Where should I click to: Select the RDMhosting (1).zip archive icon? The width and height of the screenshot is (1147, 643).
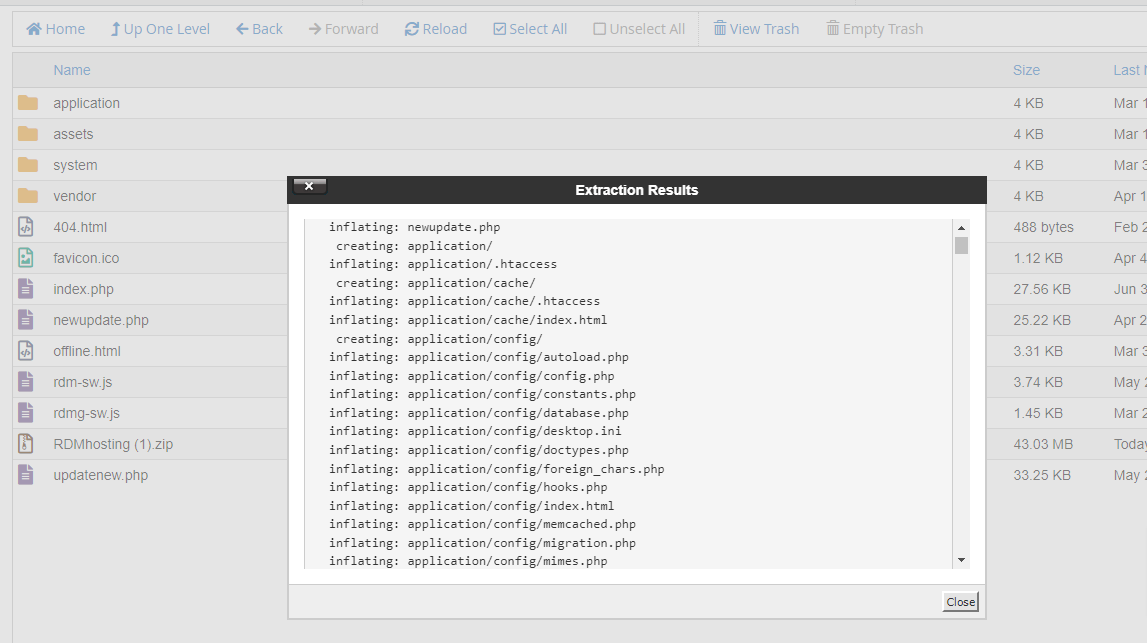pyautogui.click(x=26, y=444)
